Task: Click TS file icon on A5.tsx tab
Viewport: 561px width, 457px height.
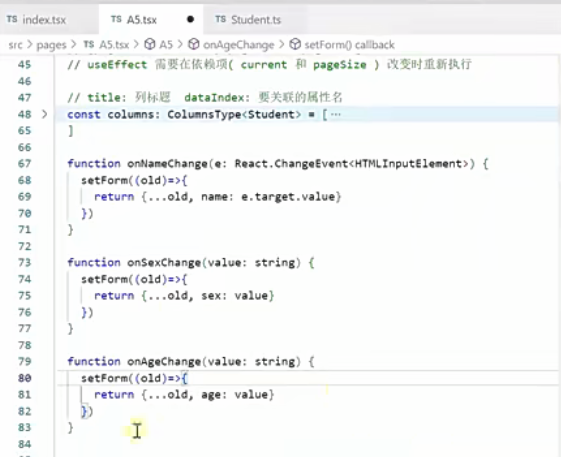Action: click(x=116, y=19)
